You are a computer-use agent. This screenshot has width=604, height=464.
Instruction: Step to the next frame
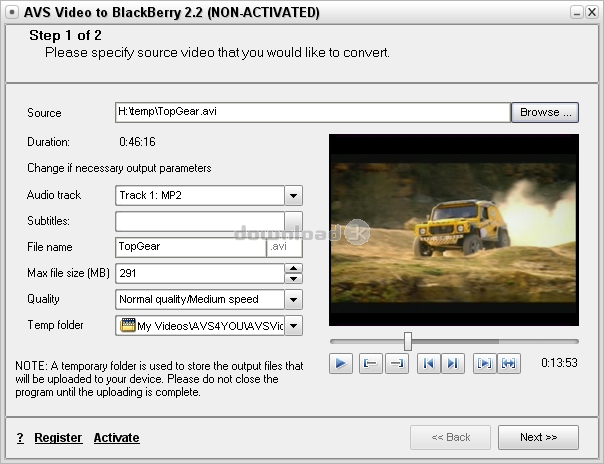pos(453,363)
